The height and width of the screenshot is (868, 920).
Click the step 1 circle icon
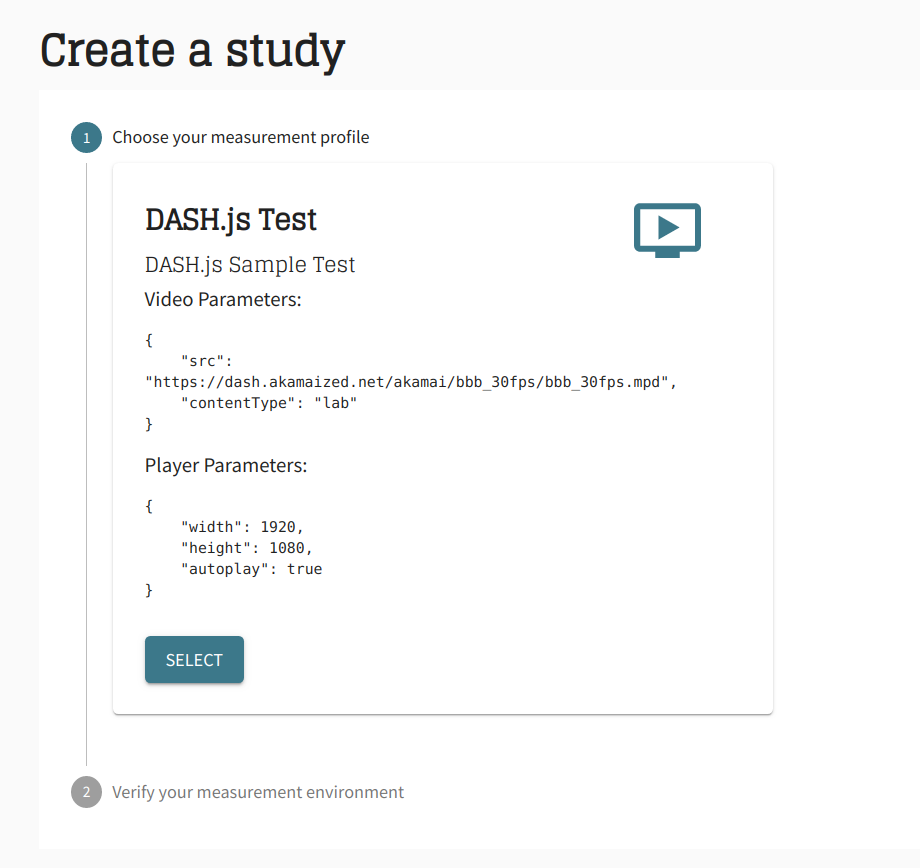[x=86, y=137]
